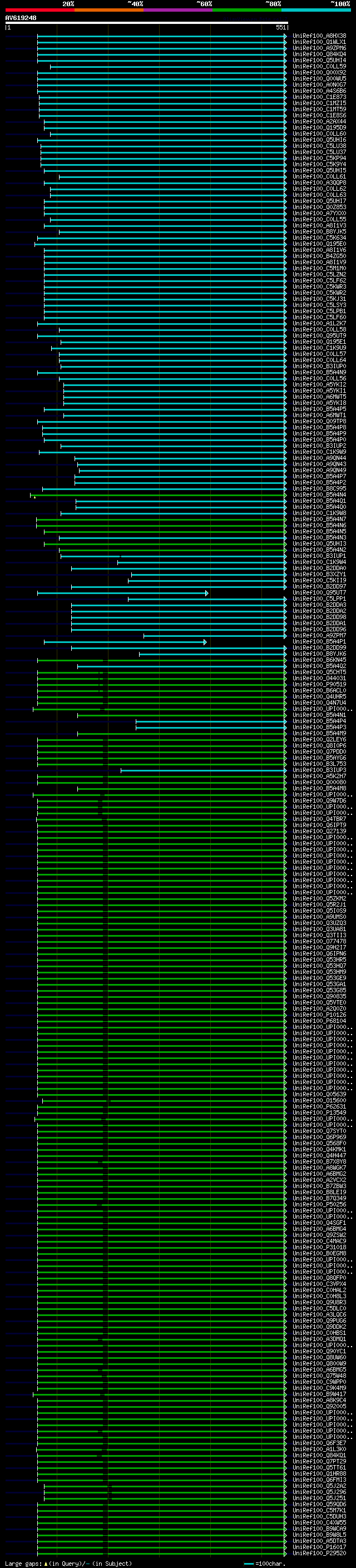Click the short cyan bar for UniRef100_Q95UT7
356x1568 pixels.
122,593
